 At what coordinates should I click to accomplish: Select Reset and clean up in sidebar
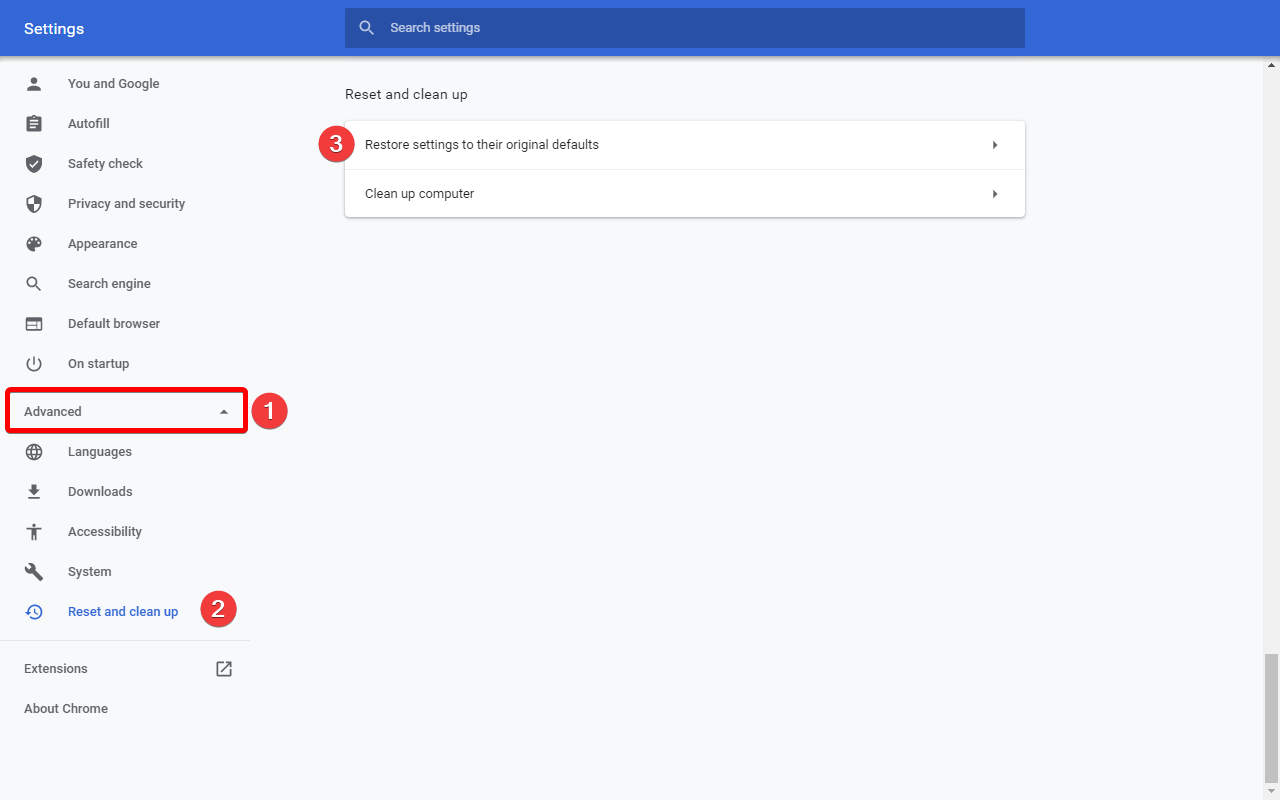pyautogui.click(x=125, y=612)
